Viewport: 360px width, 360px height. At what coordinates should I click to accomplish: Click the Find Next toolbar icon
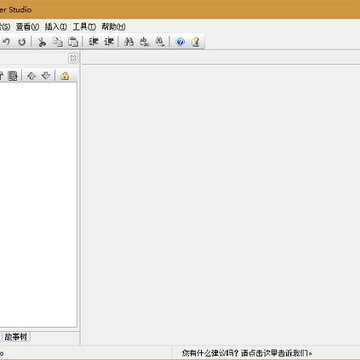[144, 42]
